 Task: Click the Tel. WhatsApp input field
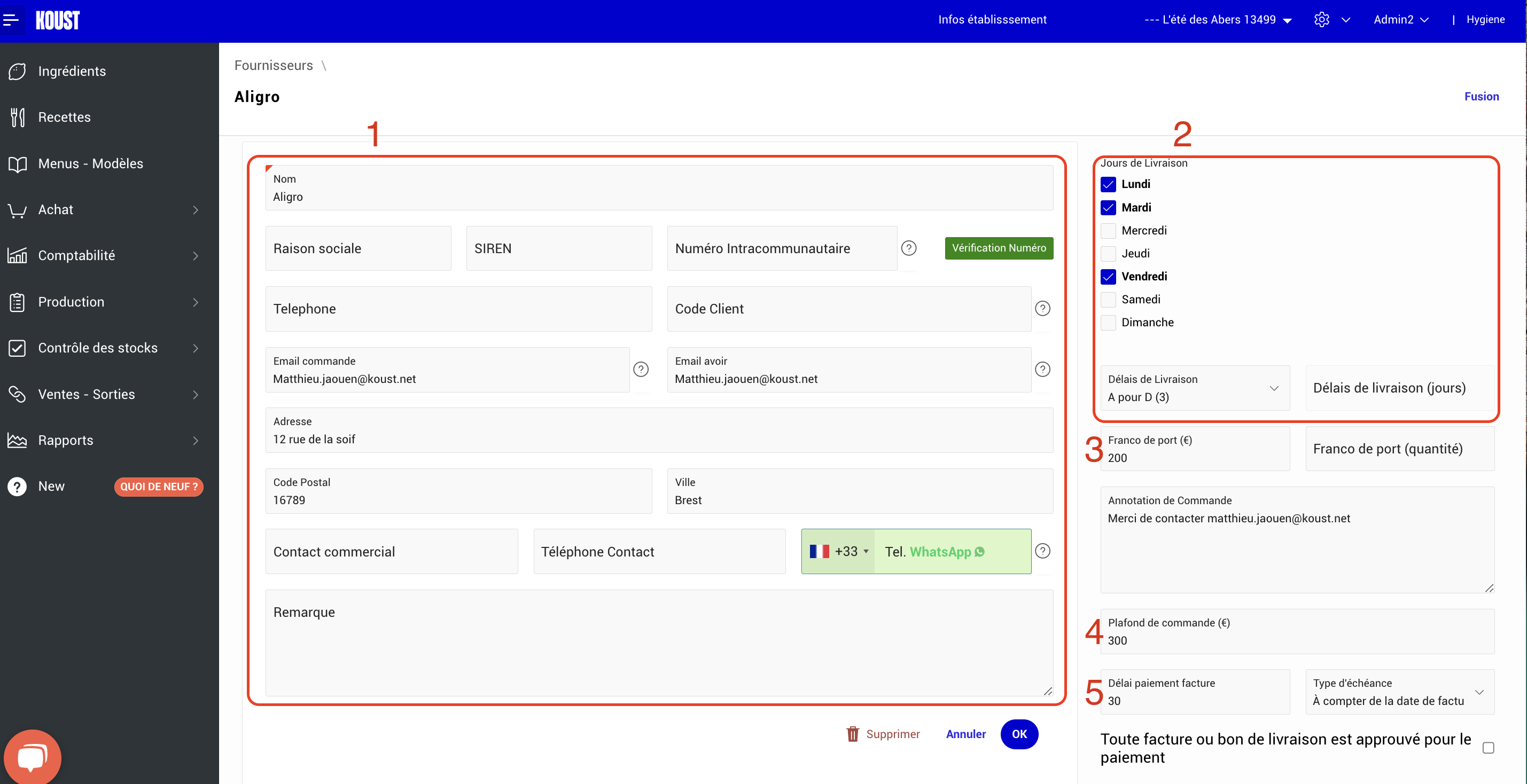[x=953, y=551]
